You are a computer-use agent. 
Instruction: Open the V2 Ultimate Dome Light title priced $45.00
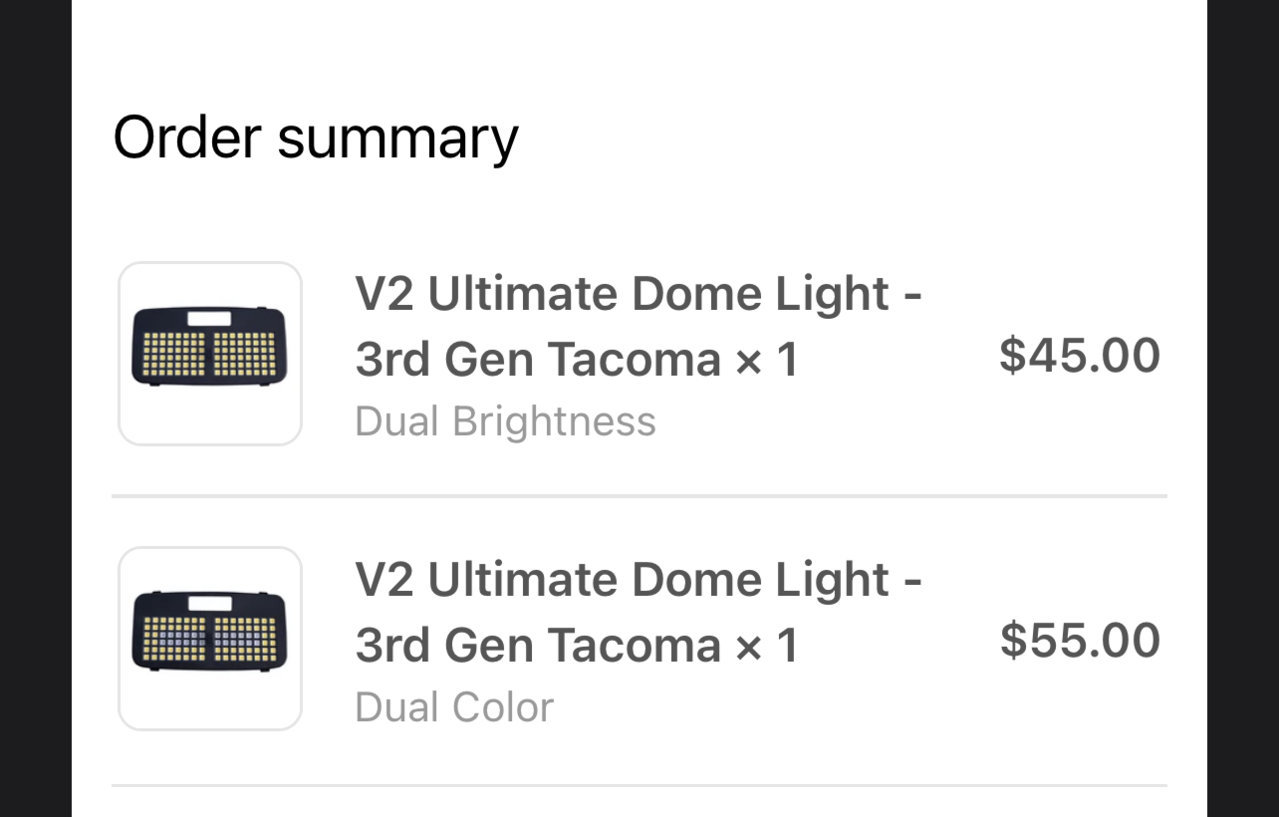(638, 327)
